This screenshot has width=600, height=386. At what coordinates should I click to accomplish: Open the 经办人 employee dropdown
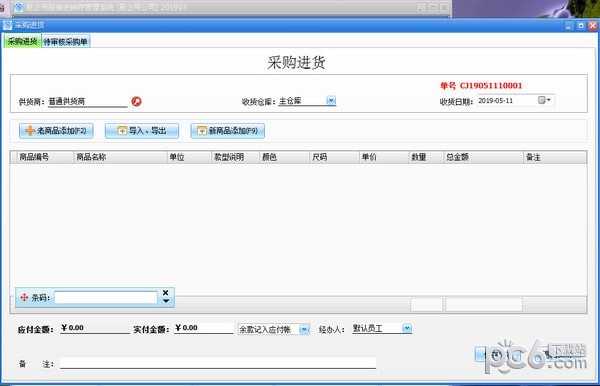coord(407,328)
